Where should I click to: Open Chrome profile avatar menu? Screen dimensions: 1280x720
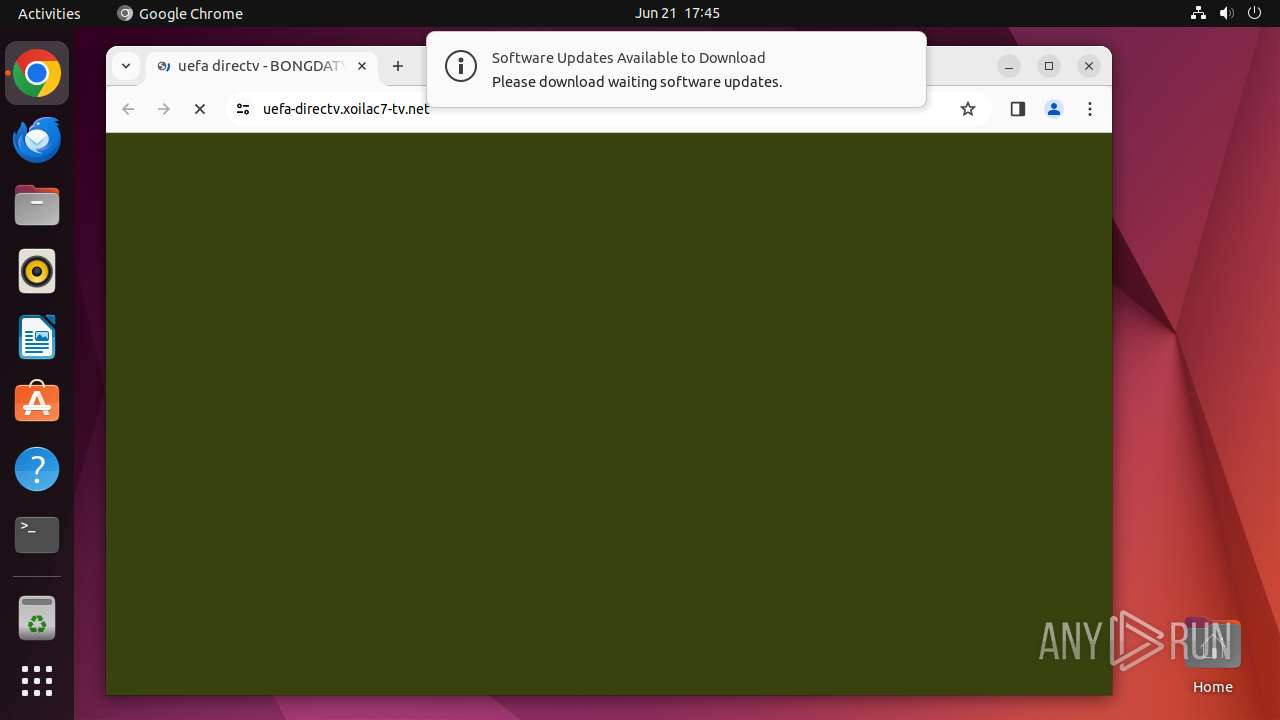[x=1054, y=109]
